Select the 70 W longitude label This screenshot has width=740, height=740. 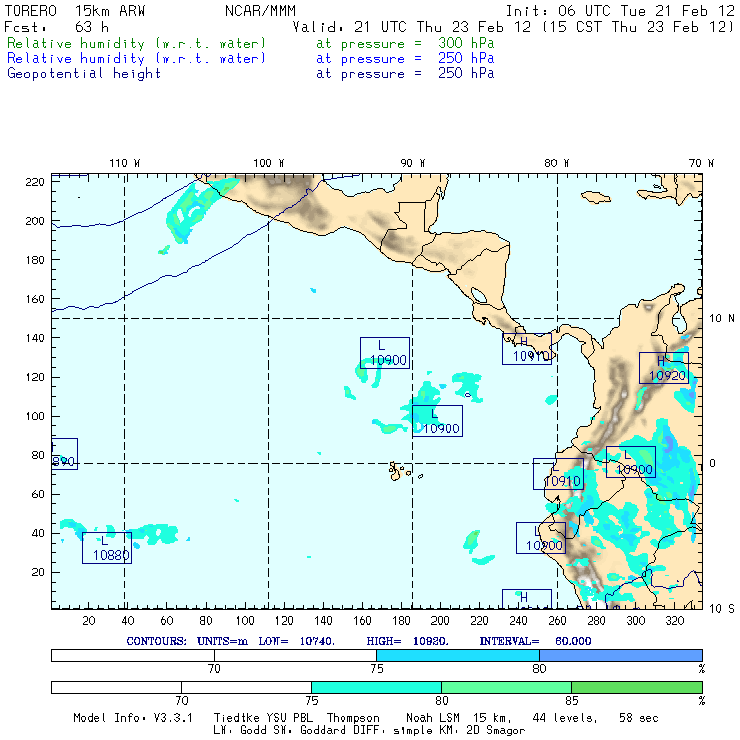(x=701, y=163)
